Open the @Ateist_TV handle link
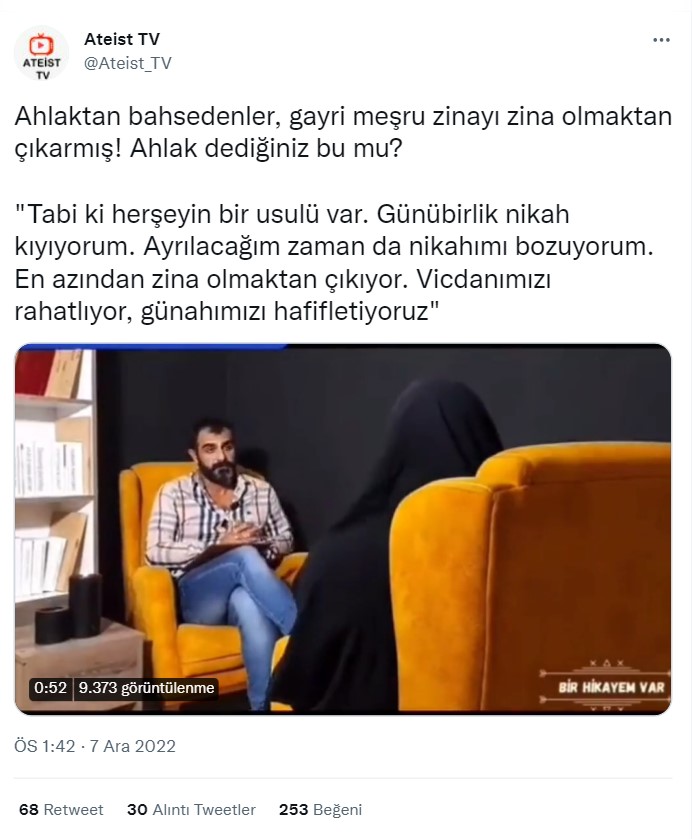The height and width of the screenshot is (839, 692). click(x=128, y=63)
